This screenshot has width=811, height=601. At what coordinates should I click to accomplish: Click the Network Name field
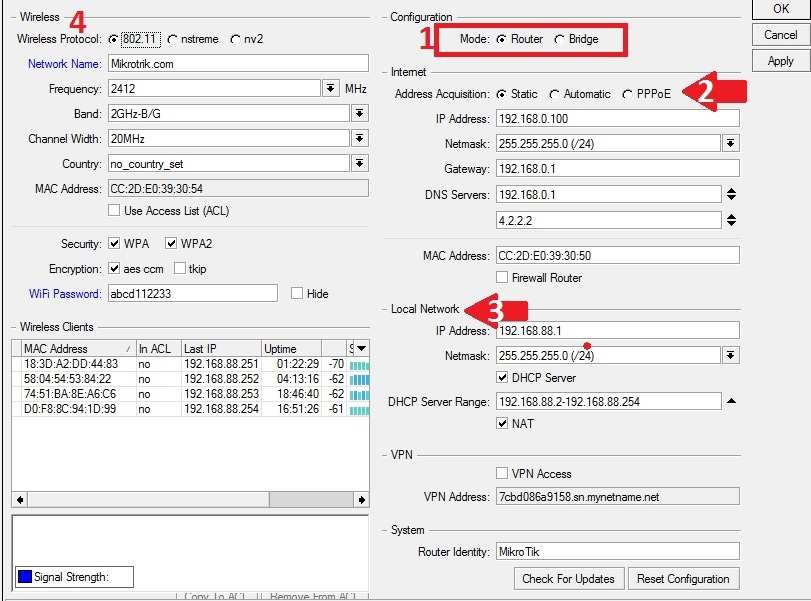pos(238,64)
